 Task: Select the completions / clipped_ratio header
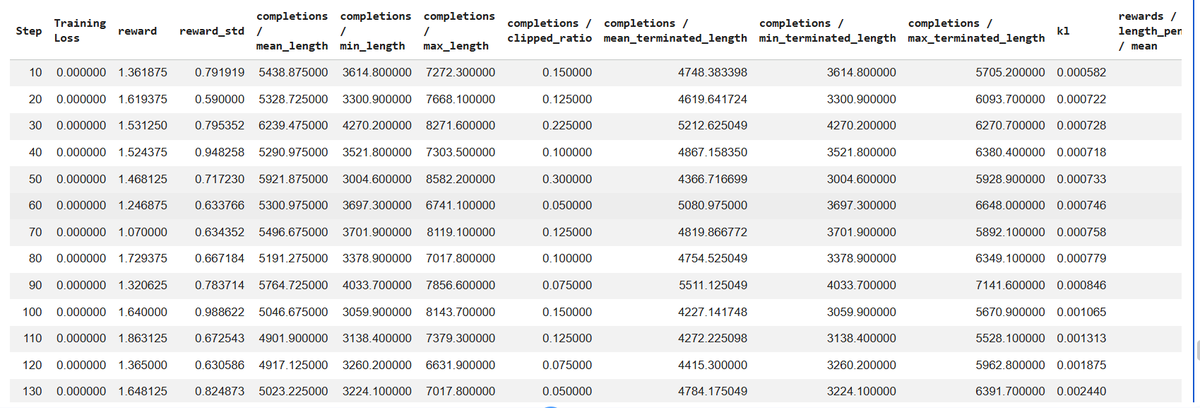550,31
